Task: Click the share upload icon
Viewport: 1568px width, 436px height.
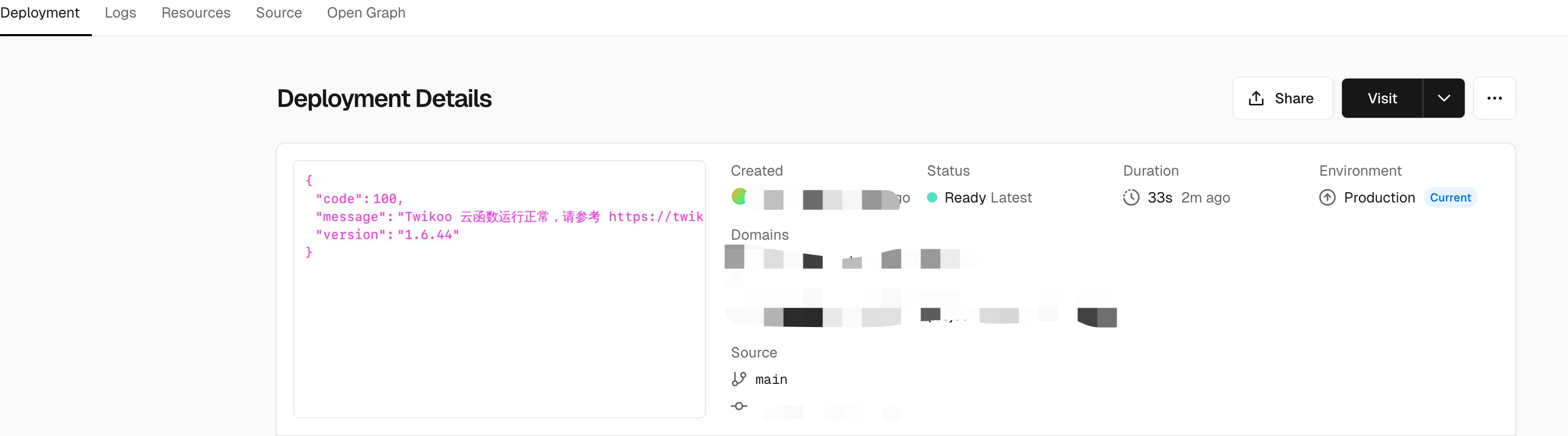Action: pyautogui.click(x=1256, y=99)
